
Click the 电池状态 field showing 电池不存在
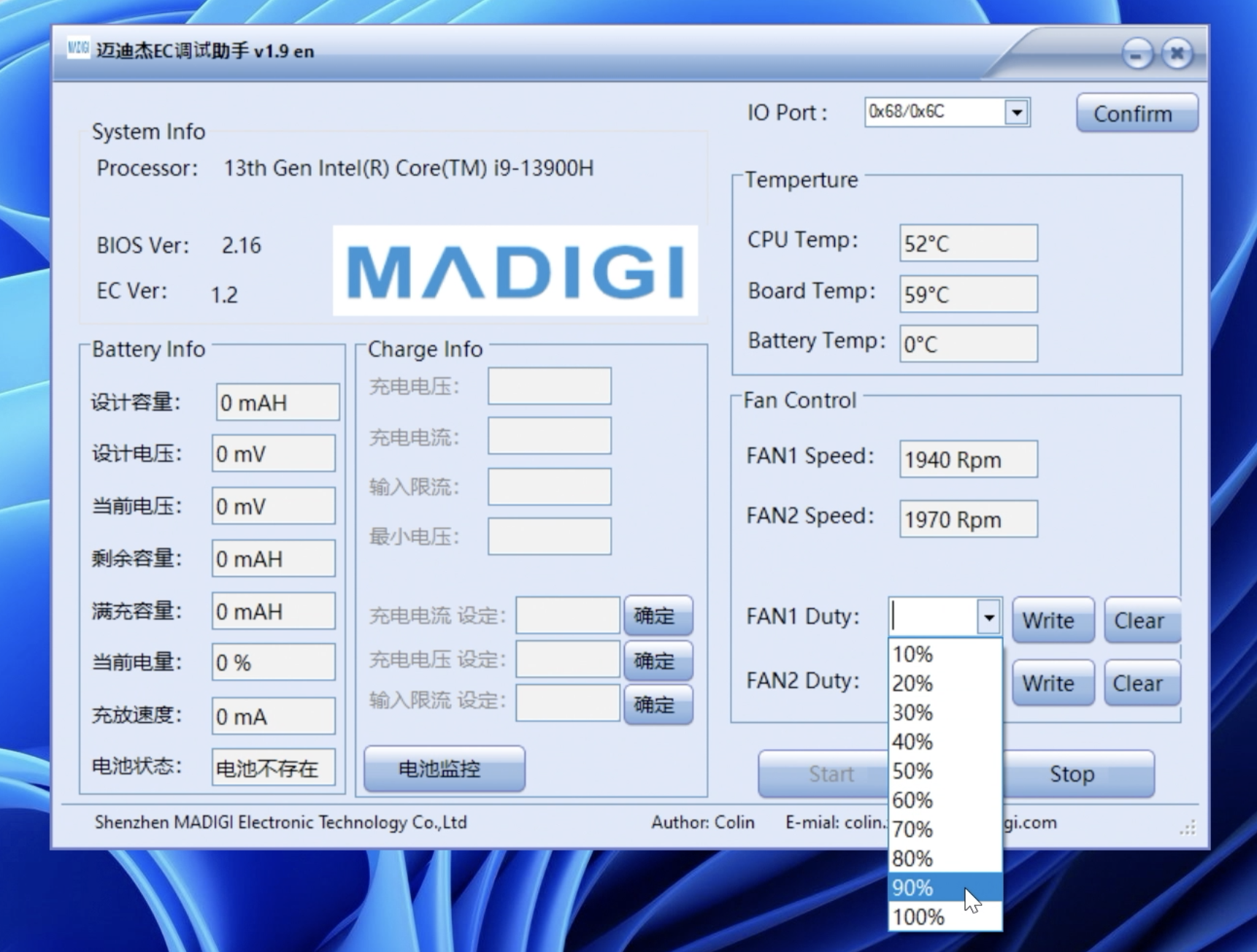(x=273, y=767)
